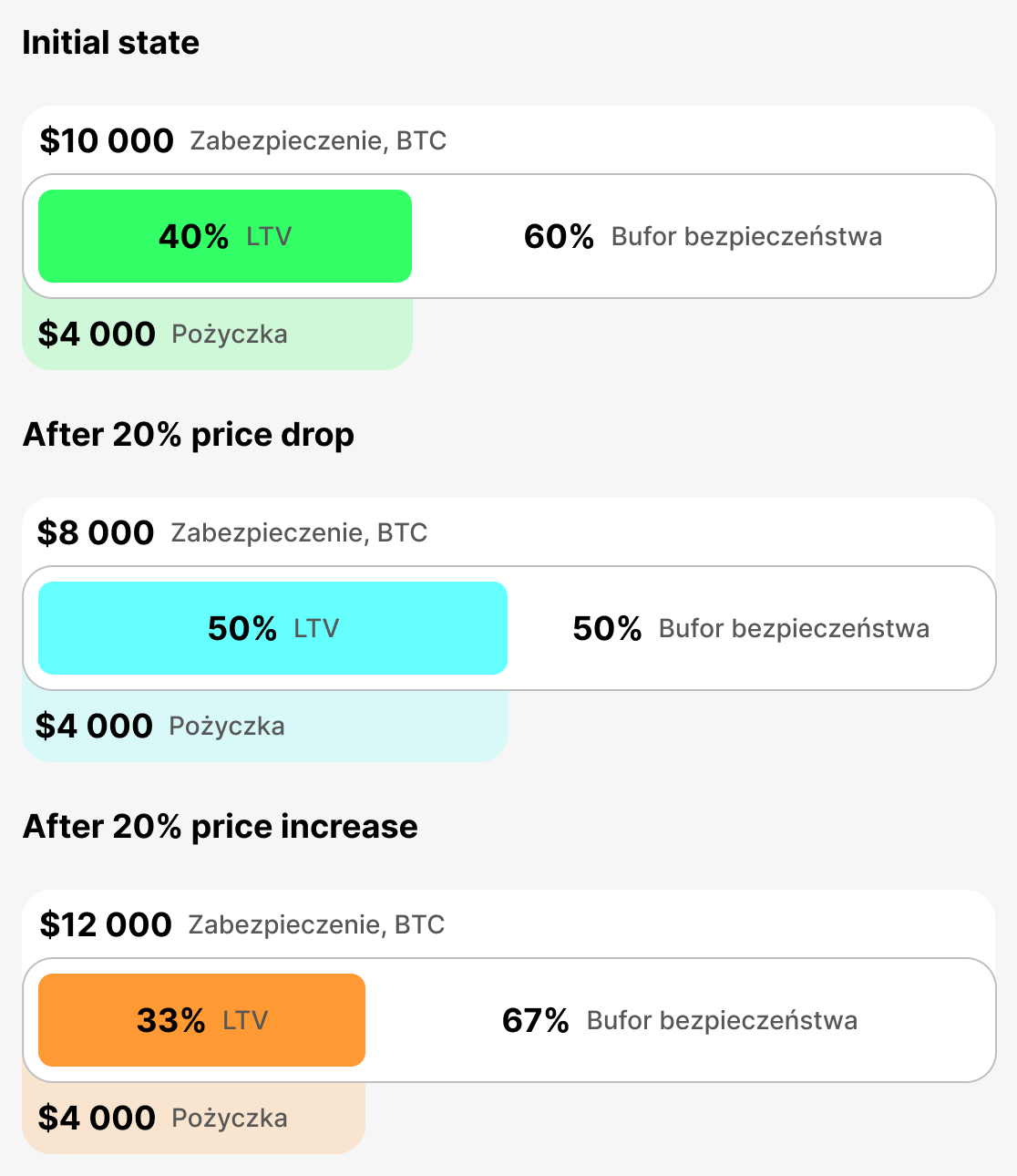Click the "Initial state" heading

pyautogui.click(x=110, y=43)
